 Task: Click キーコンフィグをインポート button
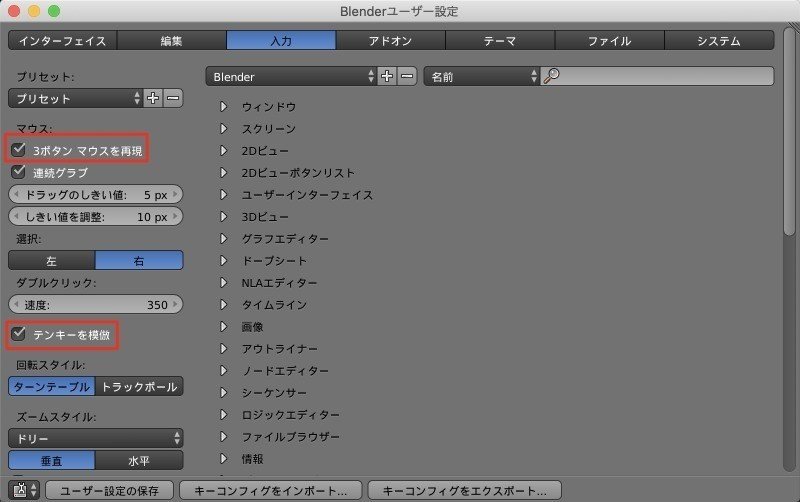click(x=270, y=490)
